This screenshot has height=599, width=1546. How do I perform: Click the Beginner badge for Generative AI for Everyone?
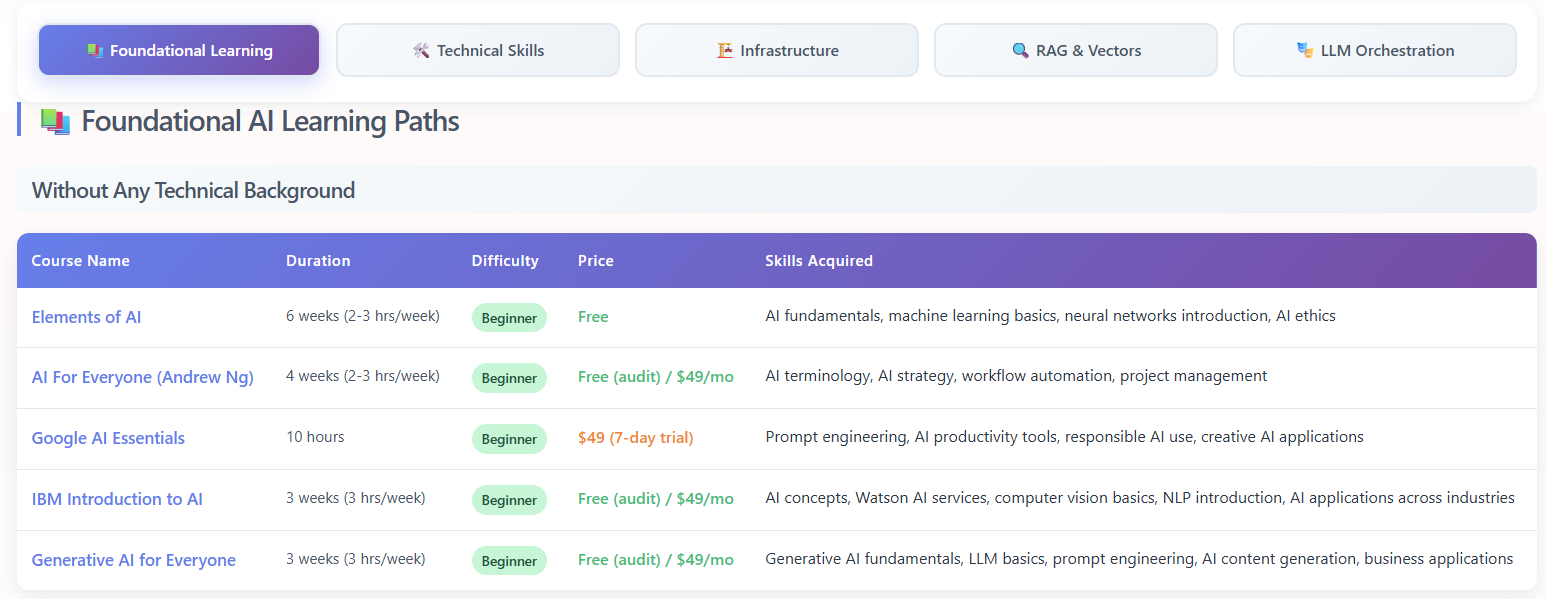(509, 561)
